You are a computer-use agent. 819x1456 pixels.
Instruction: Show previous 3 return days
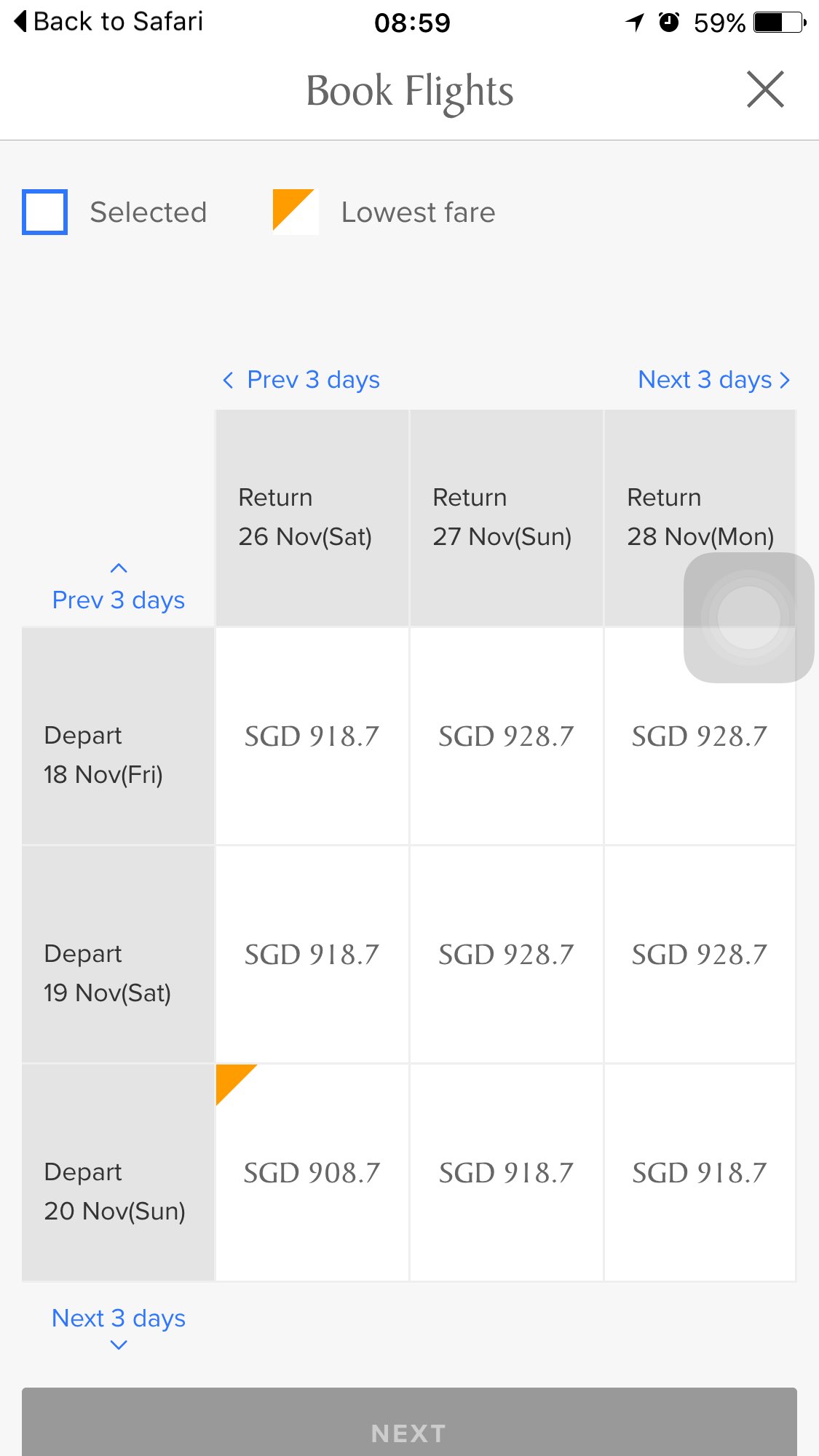tap(301, 380)
